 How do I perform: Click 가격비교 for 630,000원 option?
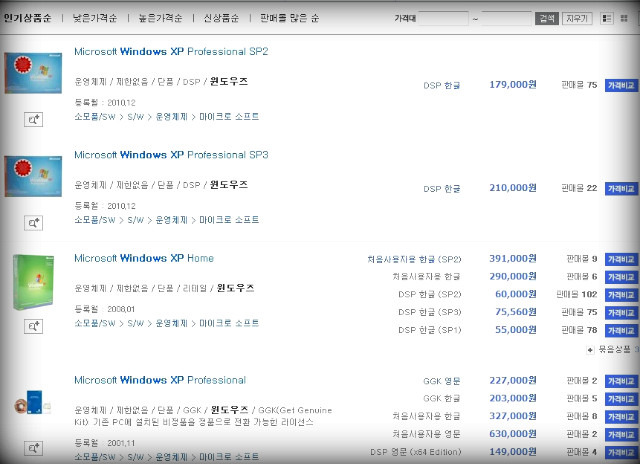click(621, 435)
